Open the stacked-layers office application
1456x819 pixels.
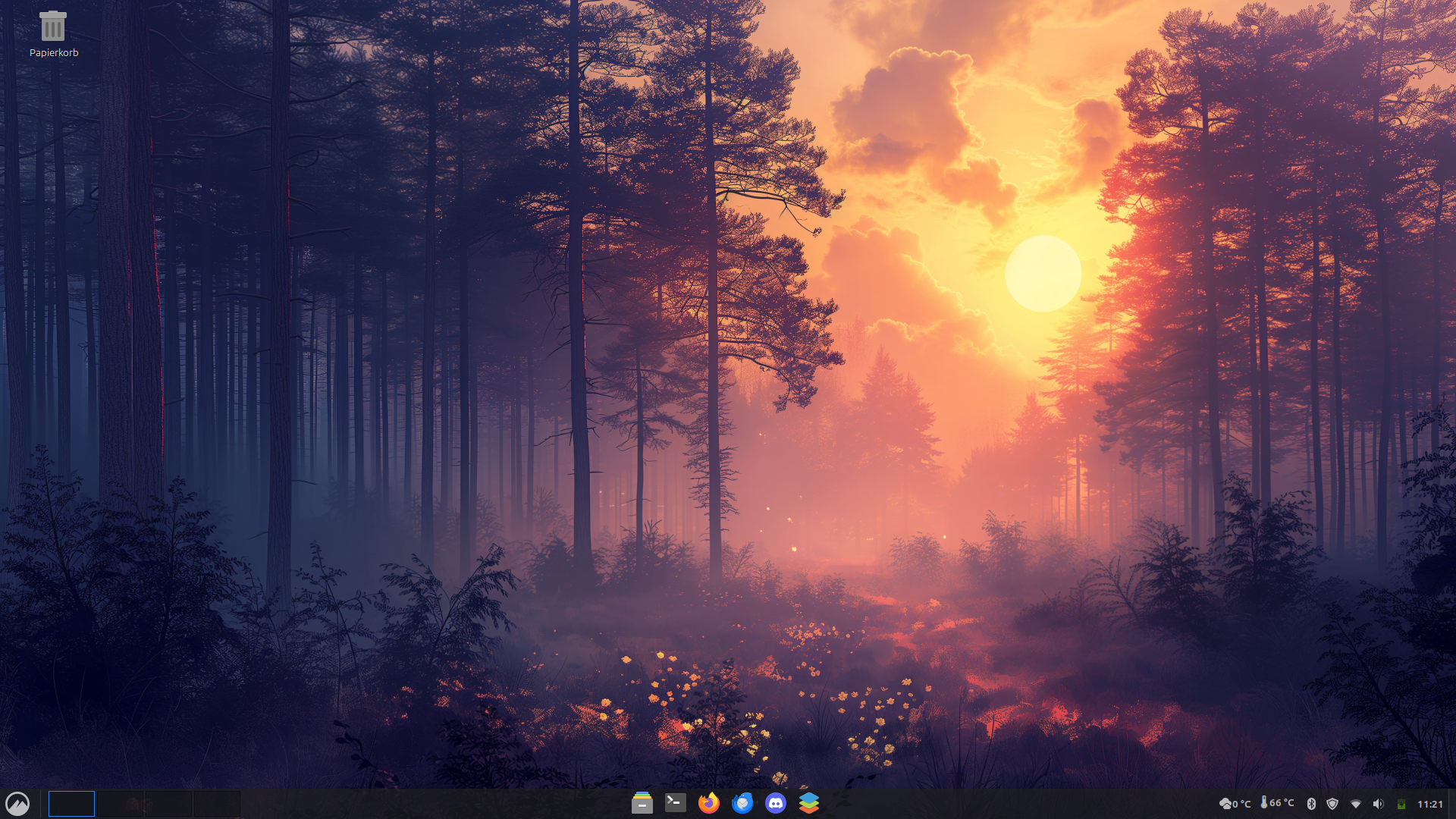click(x=808, y=803)
